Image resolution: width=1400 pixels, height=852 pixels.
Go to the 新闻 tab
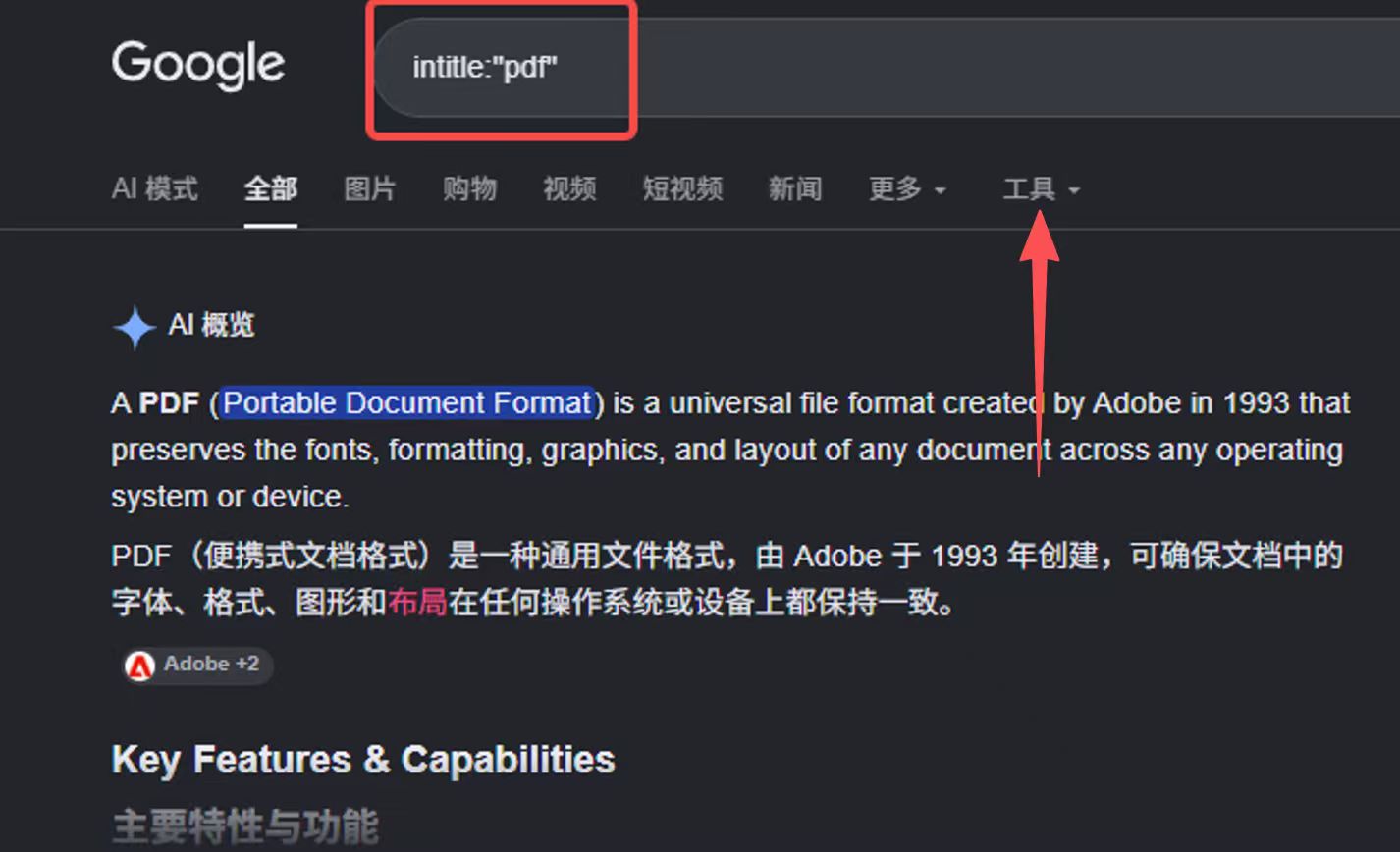point(795,188)
